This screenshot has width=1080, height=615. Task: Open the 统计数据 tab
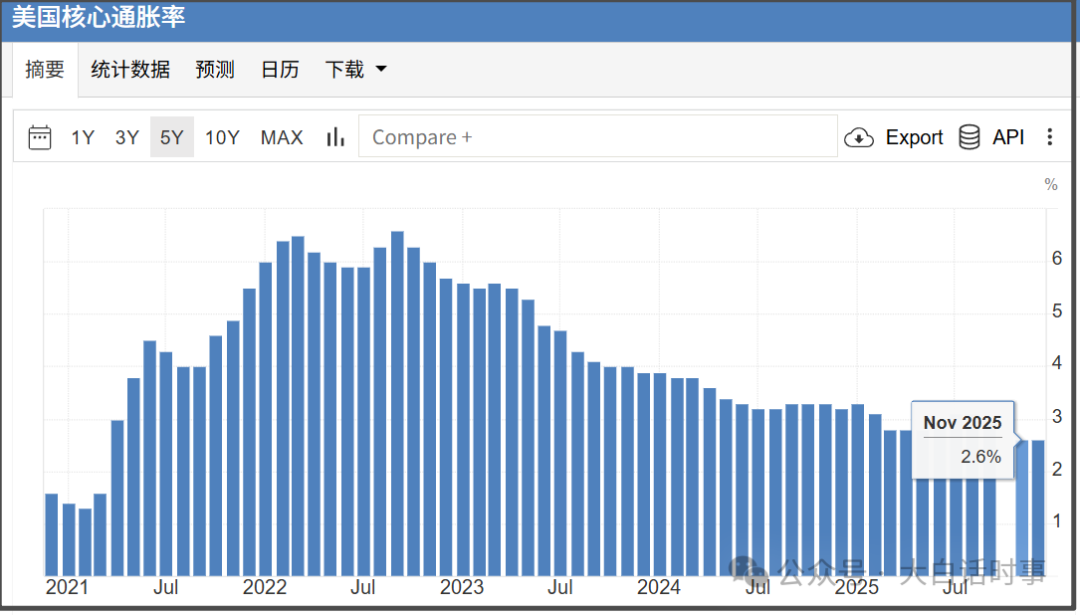(130, 70)
